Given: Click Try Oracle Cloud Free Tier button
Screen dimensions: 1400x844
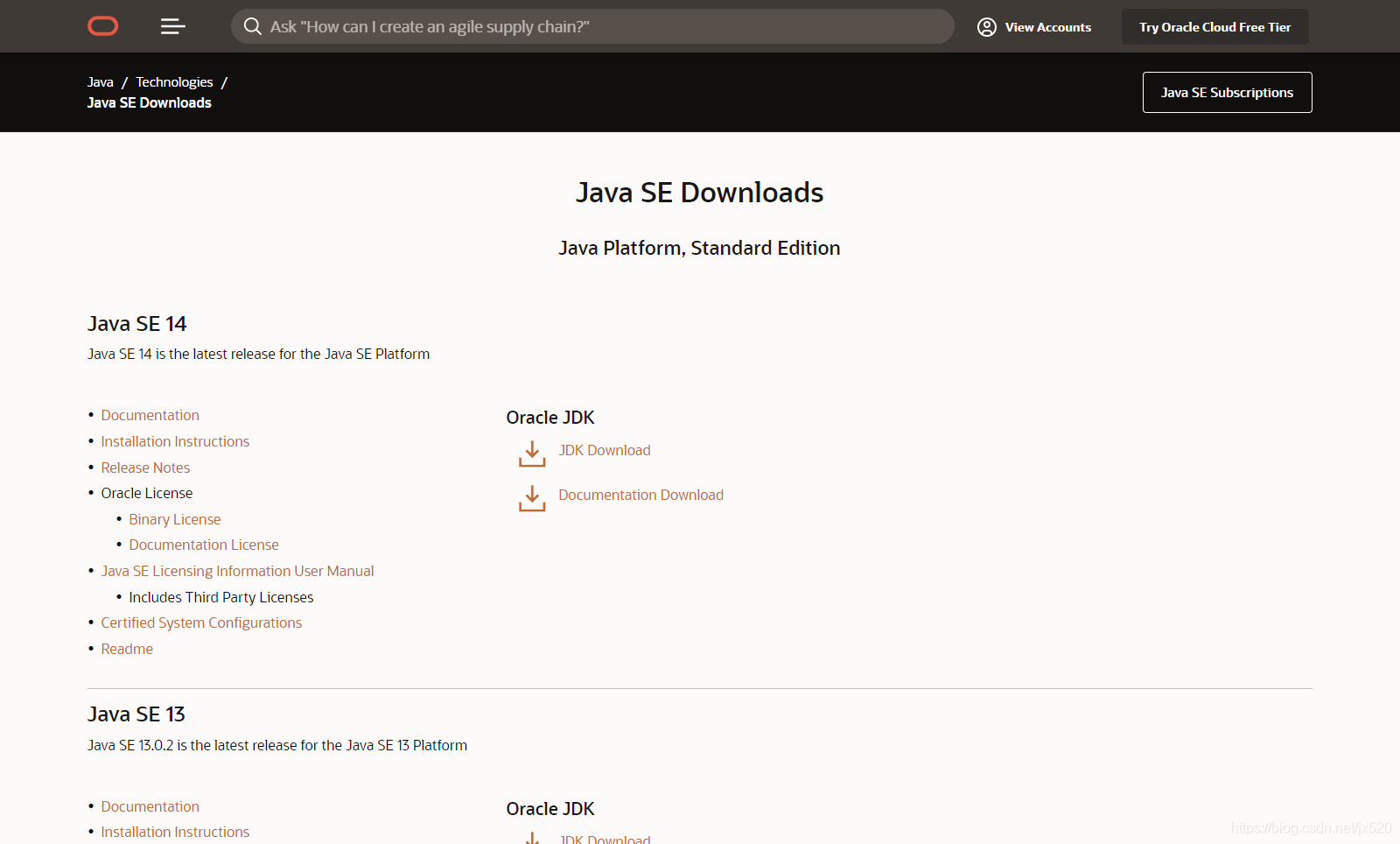Looking at the screenshot, I should pyautogui.click(x=1215, y=27).
